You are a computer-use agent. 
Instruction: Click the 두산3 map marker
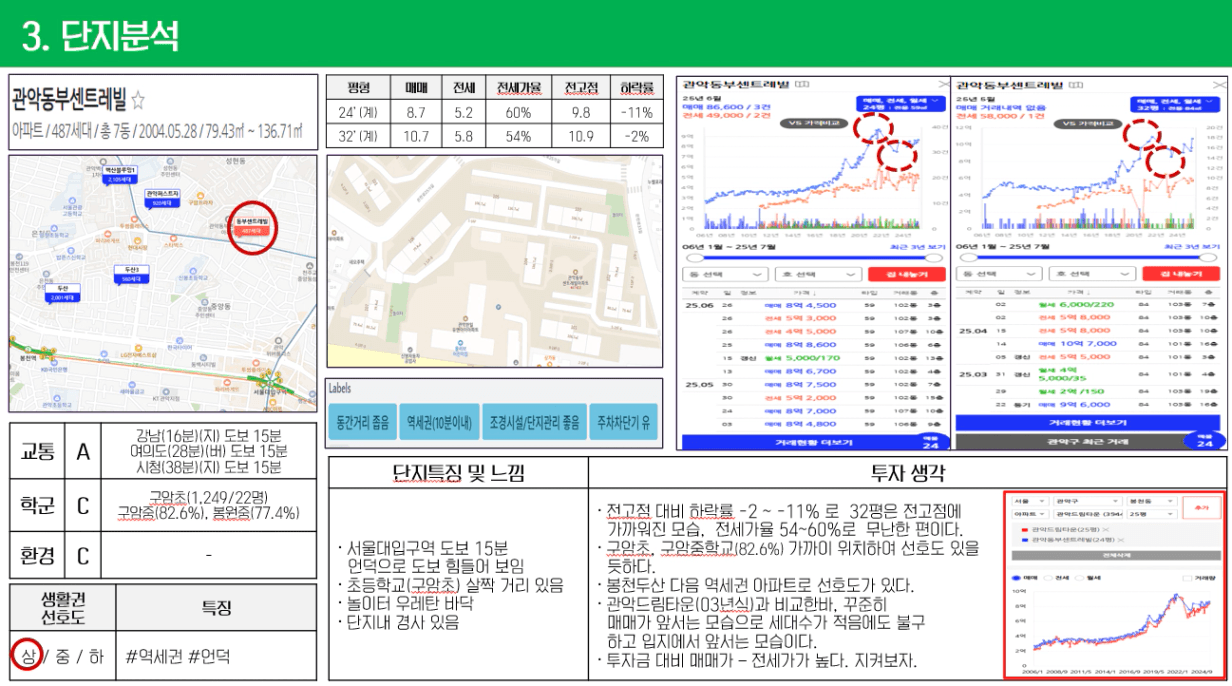coord(130,274)
